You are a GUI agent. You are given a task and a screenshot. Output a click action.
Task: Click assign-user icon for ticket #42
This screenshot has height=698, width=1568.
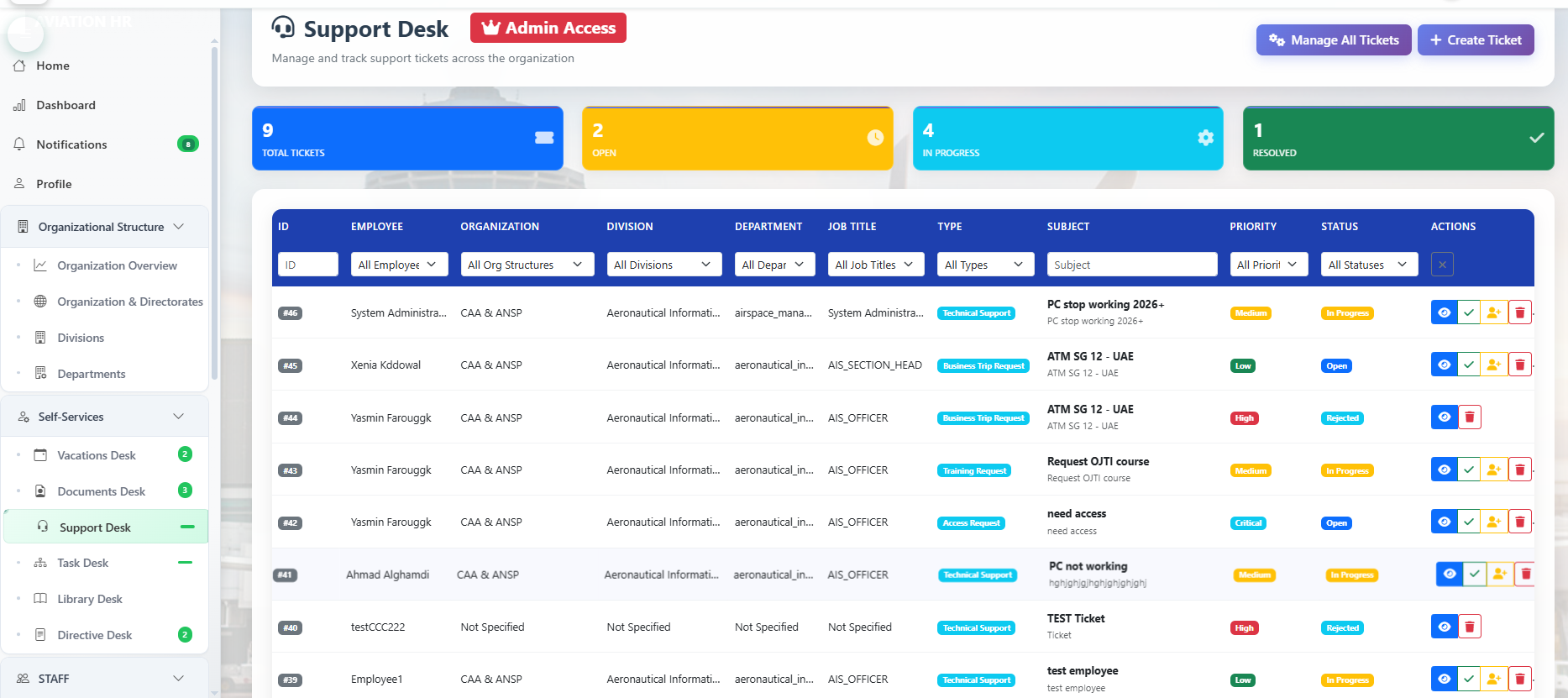(1493, 522)
